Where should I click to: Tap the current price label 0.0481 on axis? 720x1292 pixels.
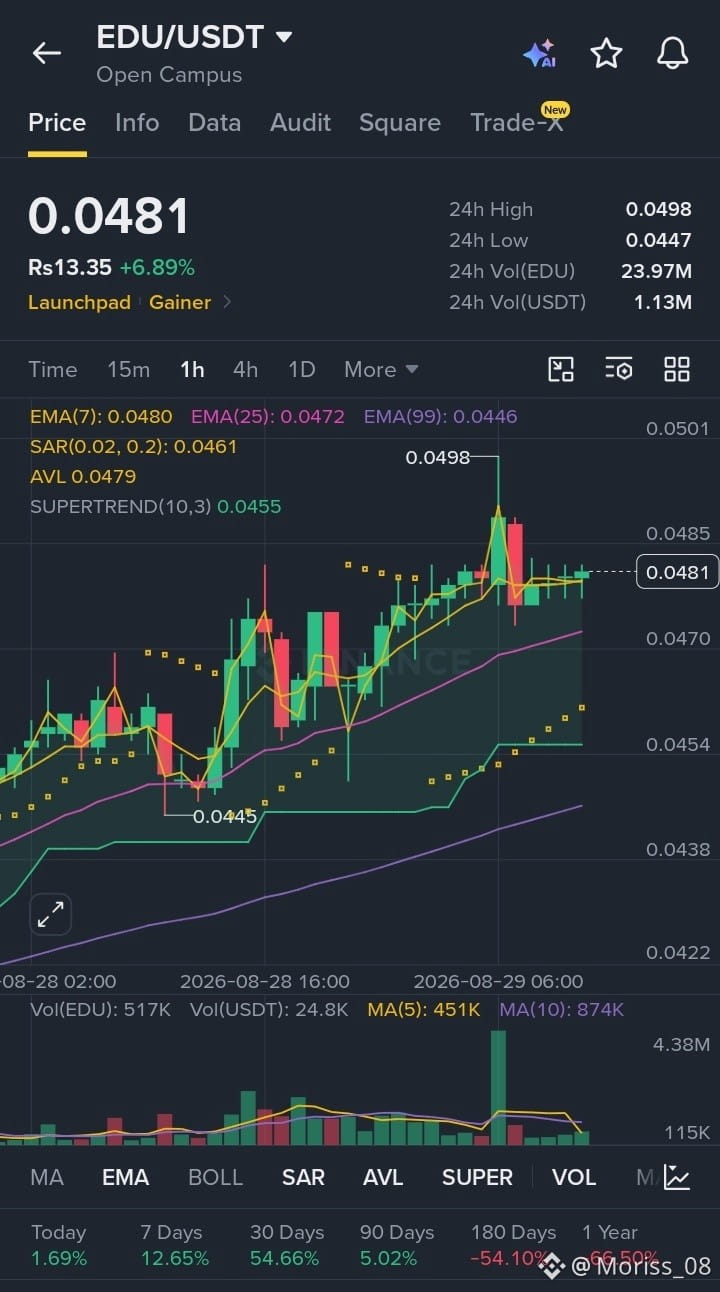pyautogui.click(x=677, y=572)
